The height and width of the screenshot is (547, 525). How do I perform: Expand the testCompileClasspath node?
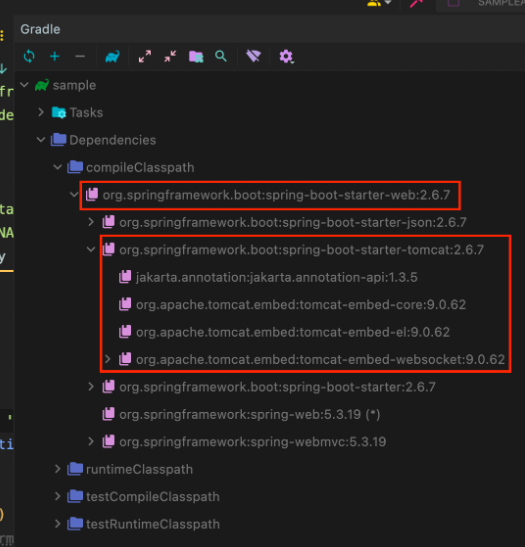click(58, 496)
